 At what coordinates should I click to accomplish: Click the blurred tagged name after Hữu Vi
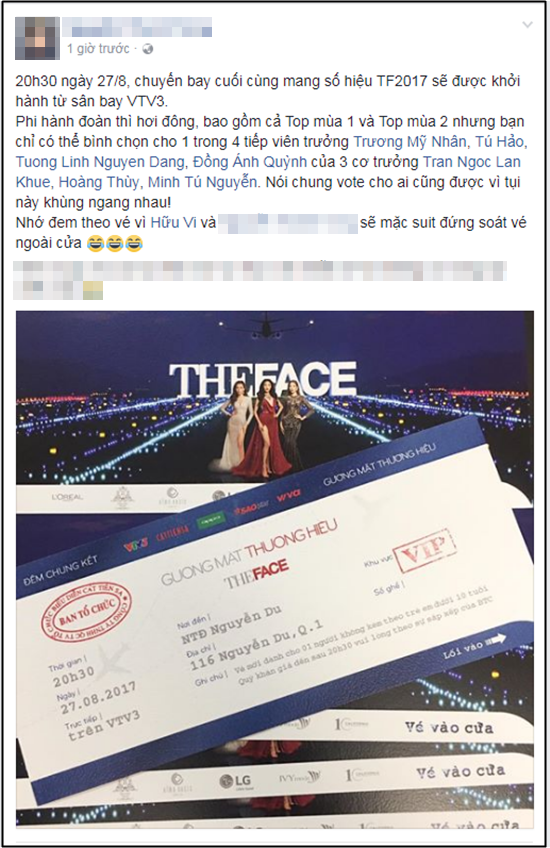tap(288, 223)
